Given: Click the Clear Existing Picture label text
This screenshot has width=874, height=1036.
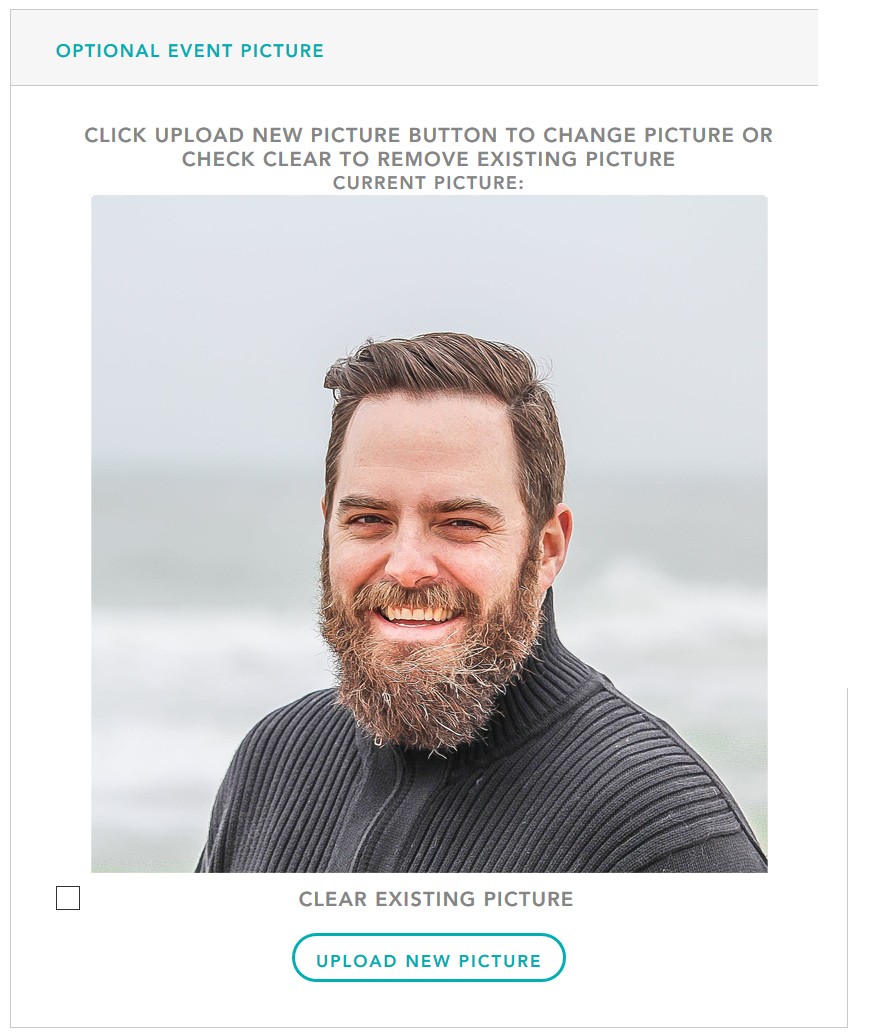Looking at the screenshot, I should (436, 899).
